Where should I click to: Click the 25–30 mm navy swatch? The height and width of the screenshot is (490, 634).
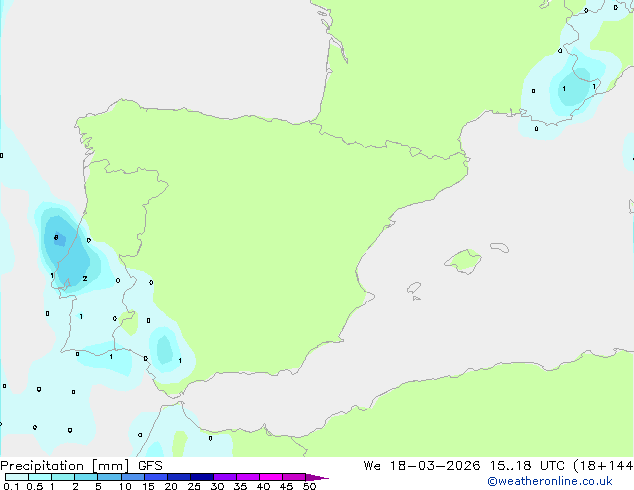click(201, 477)
